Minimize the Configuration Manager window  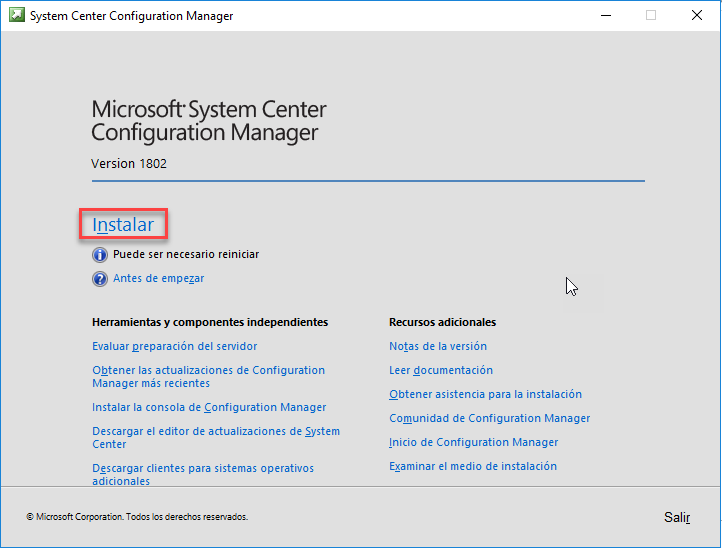[606, 15]
